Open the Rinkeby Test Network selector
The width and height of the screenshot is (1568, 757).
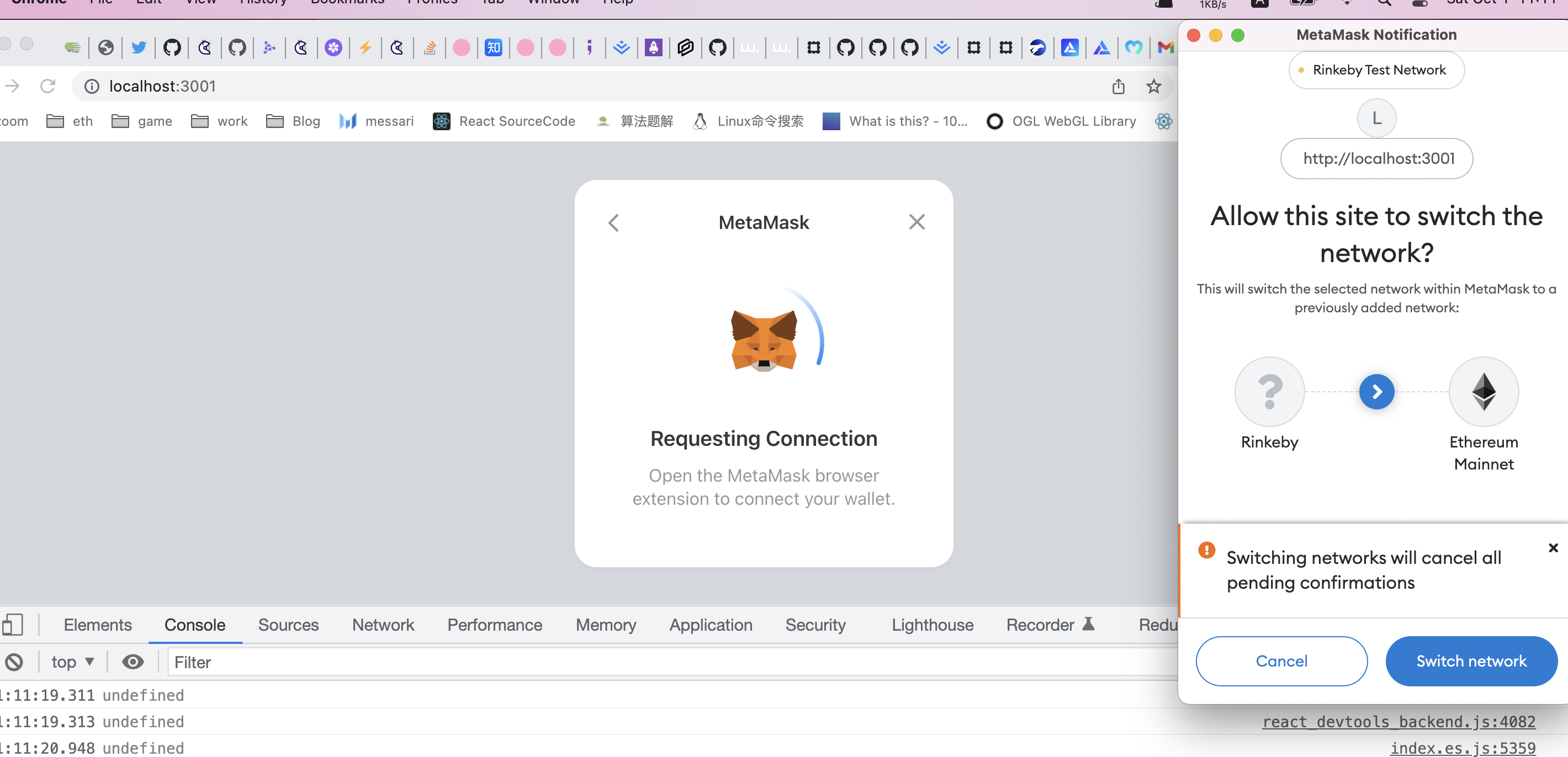tap(1376, 70)
